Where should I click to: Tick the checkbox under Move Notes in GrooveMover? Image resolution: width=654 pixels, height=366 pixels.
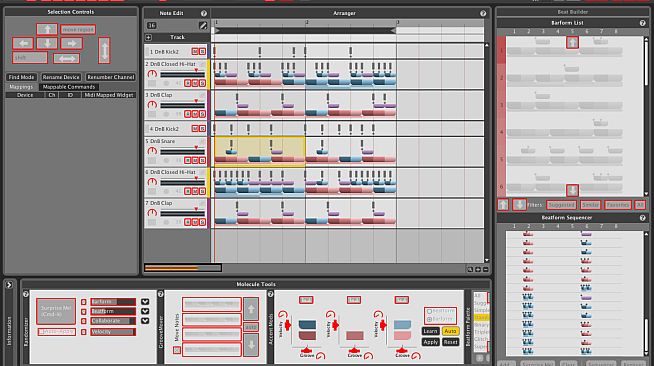pyautogui.click(x=177, y=350)
